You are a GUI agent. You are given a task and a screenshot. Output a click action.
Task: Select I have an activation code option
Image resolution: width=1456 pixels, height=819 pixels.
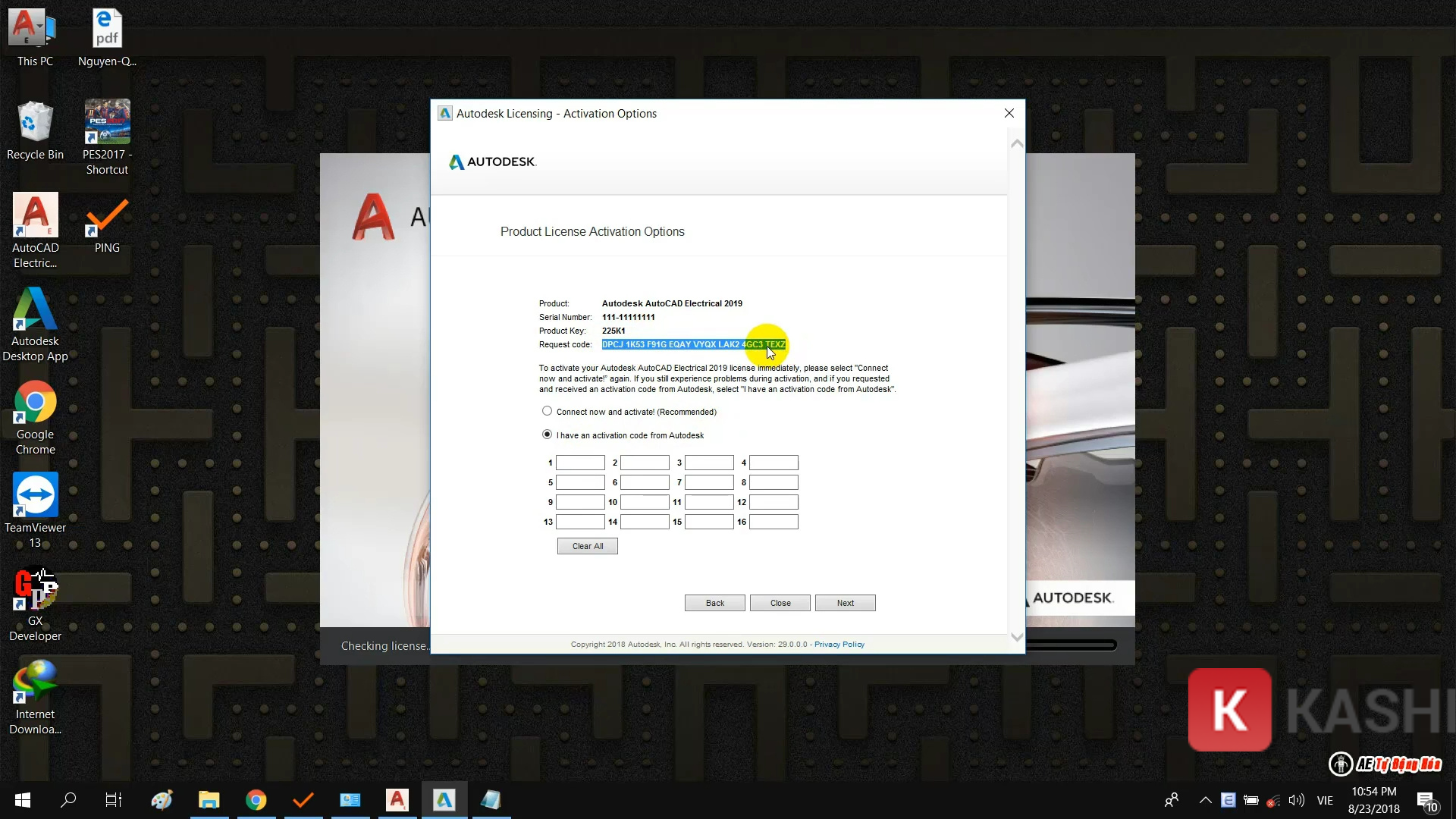click(547, 435)
